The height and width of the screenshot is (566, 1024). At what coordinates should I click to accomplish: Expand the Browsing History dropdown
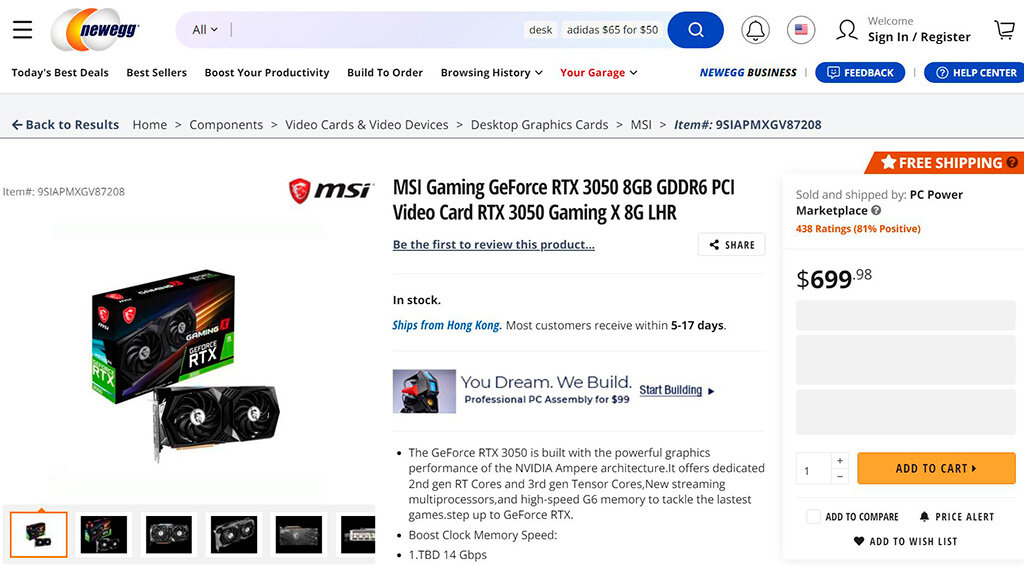coord(492,72)
